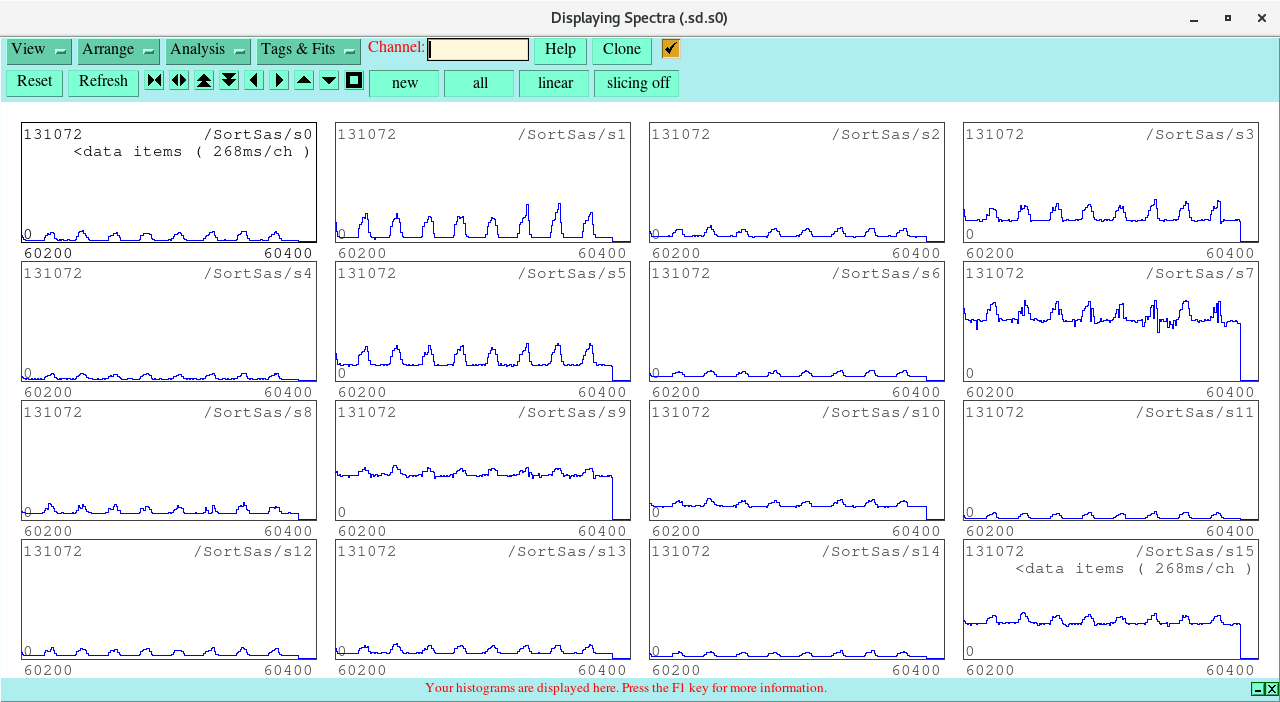Toggle the 'slicing off' button
This screenshot has width=1280, height=702.
637,83
